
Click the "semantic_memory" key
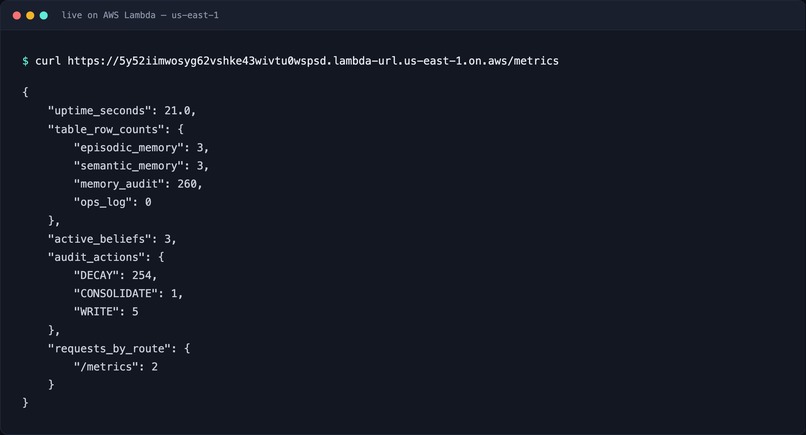point(129,166)
